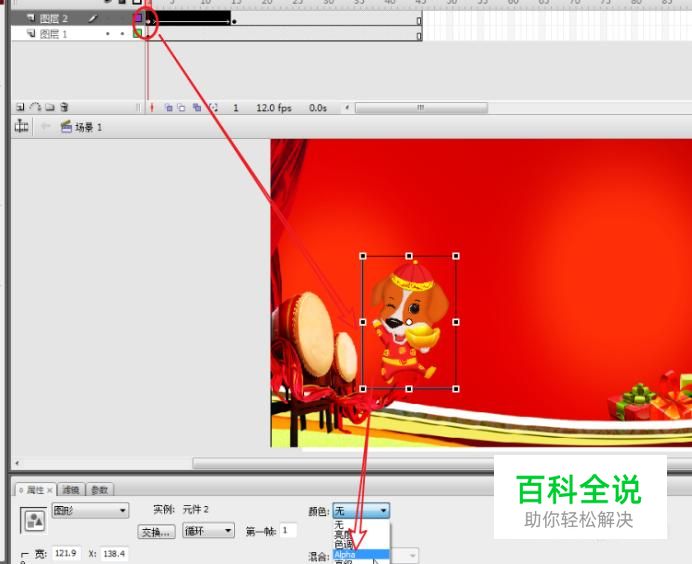
Task: Click the X position field showing 138.4
Action: pyautogui.click(x=114, y=553)
